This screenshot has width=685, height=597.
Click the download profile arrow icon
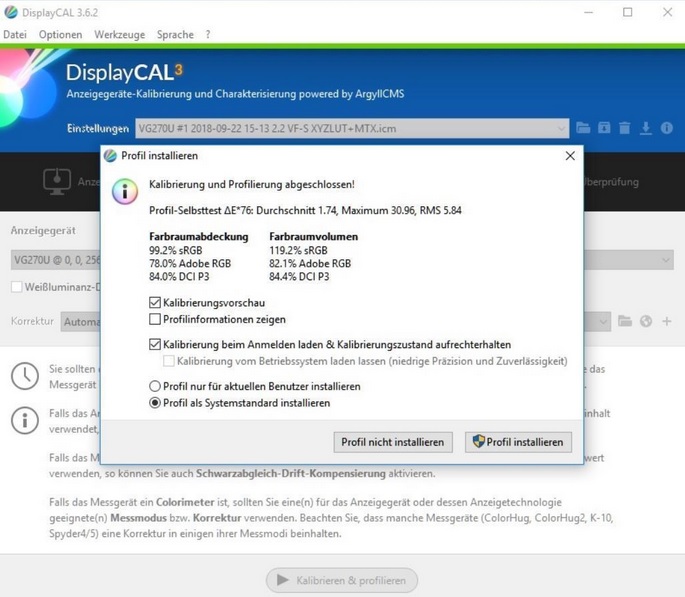pyautogui.click(x=646, y=128)
